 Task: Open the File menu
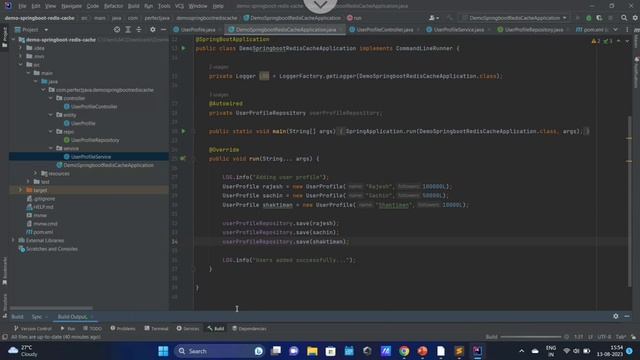click(22, 6)
